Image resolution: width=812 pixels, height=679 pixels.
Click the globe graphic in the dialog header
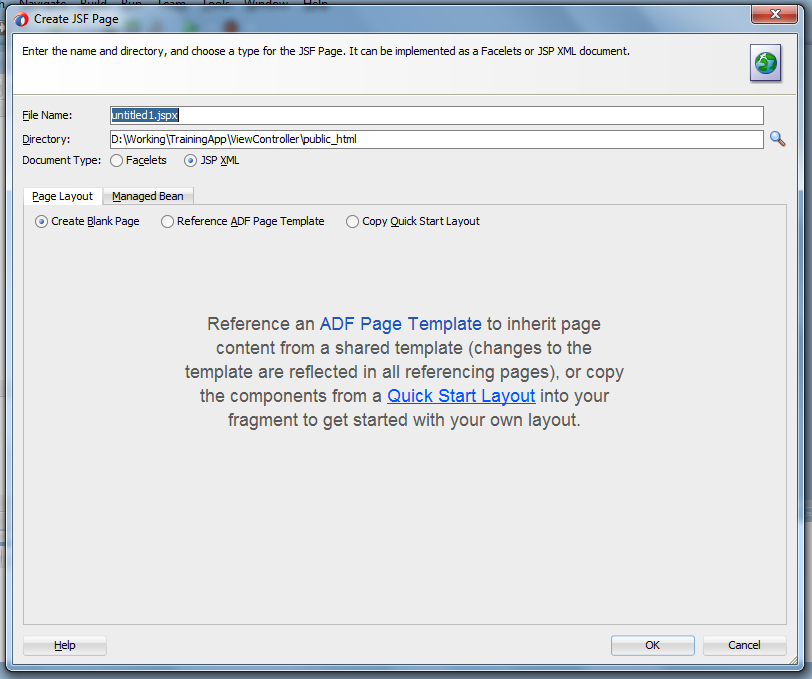pos(765,62)
